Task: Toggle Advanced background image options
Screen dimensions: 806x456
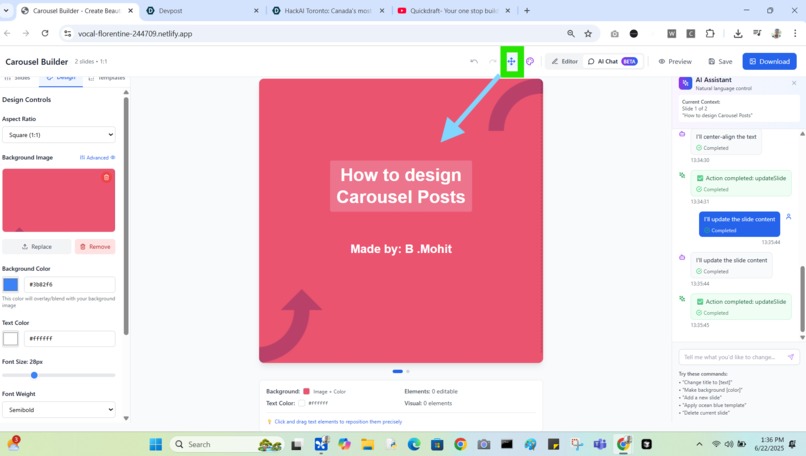Action: [97, 157]
